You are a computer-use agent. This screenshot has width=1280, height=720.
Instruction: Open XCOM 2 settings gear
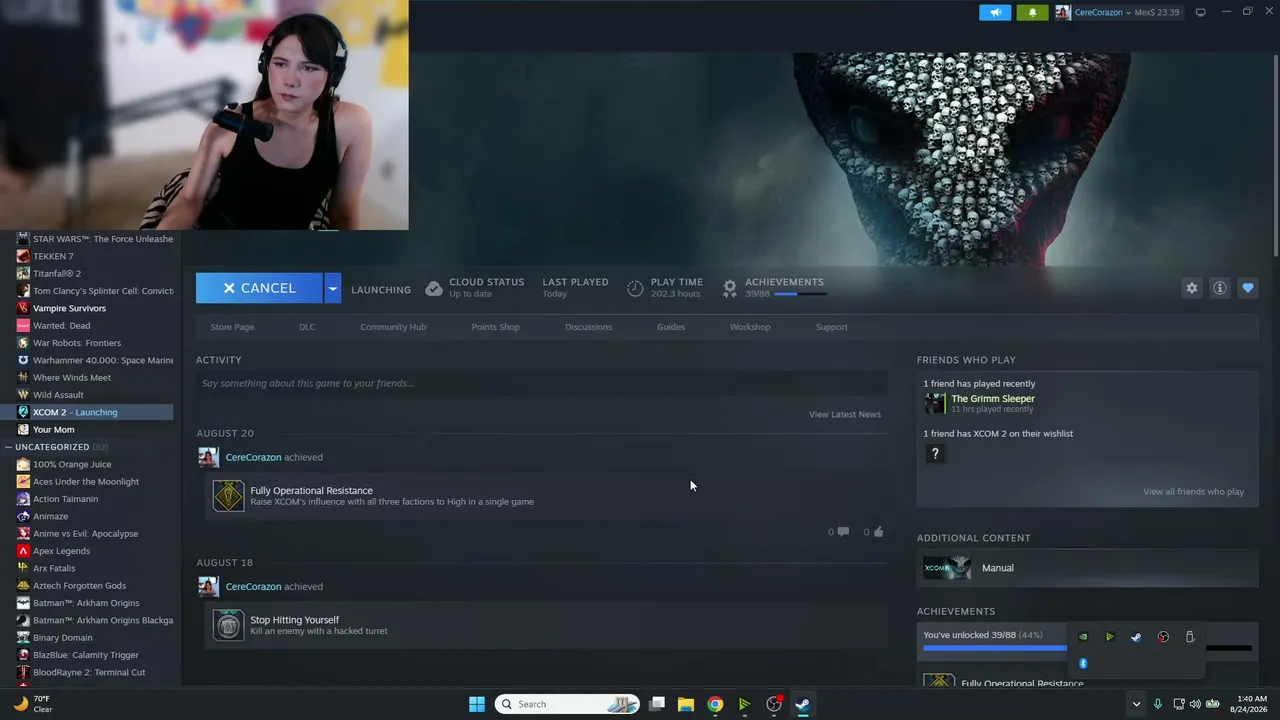tap(1191, 288)
